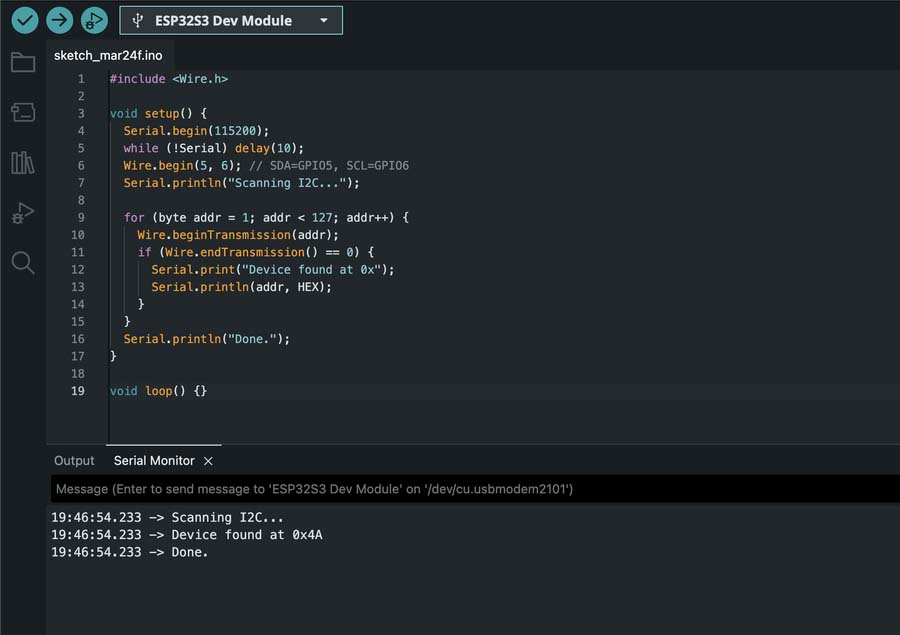Image resolution: width=900 pixels, height=635 pixels.
Task: Open the Debug panel sidebar icon
Action: [x=23, y=212]
